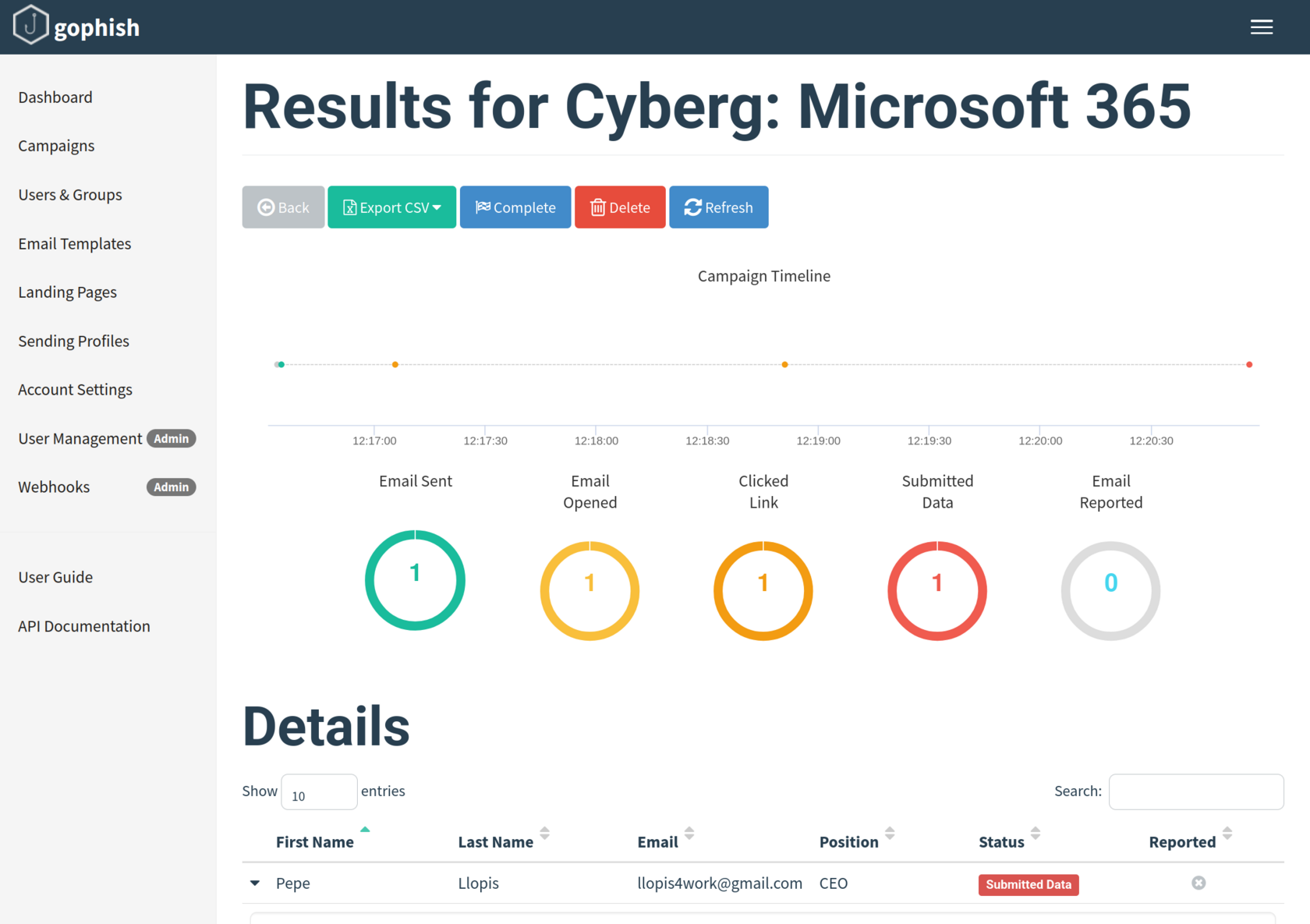The width and height of the screenshot is (1310, 924).
Task: Open the Webhooks admin page
Action: point(107,487)
